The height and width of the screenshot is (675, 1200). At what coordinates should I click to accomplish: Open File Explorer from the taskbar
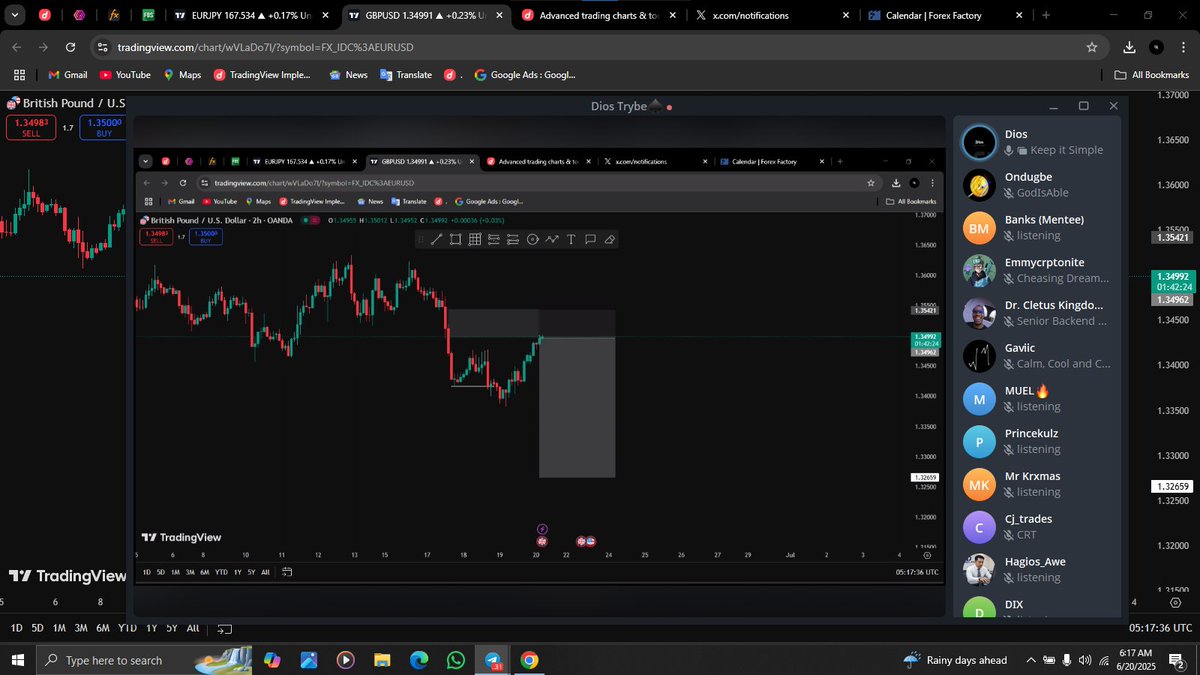(382, 660)
